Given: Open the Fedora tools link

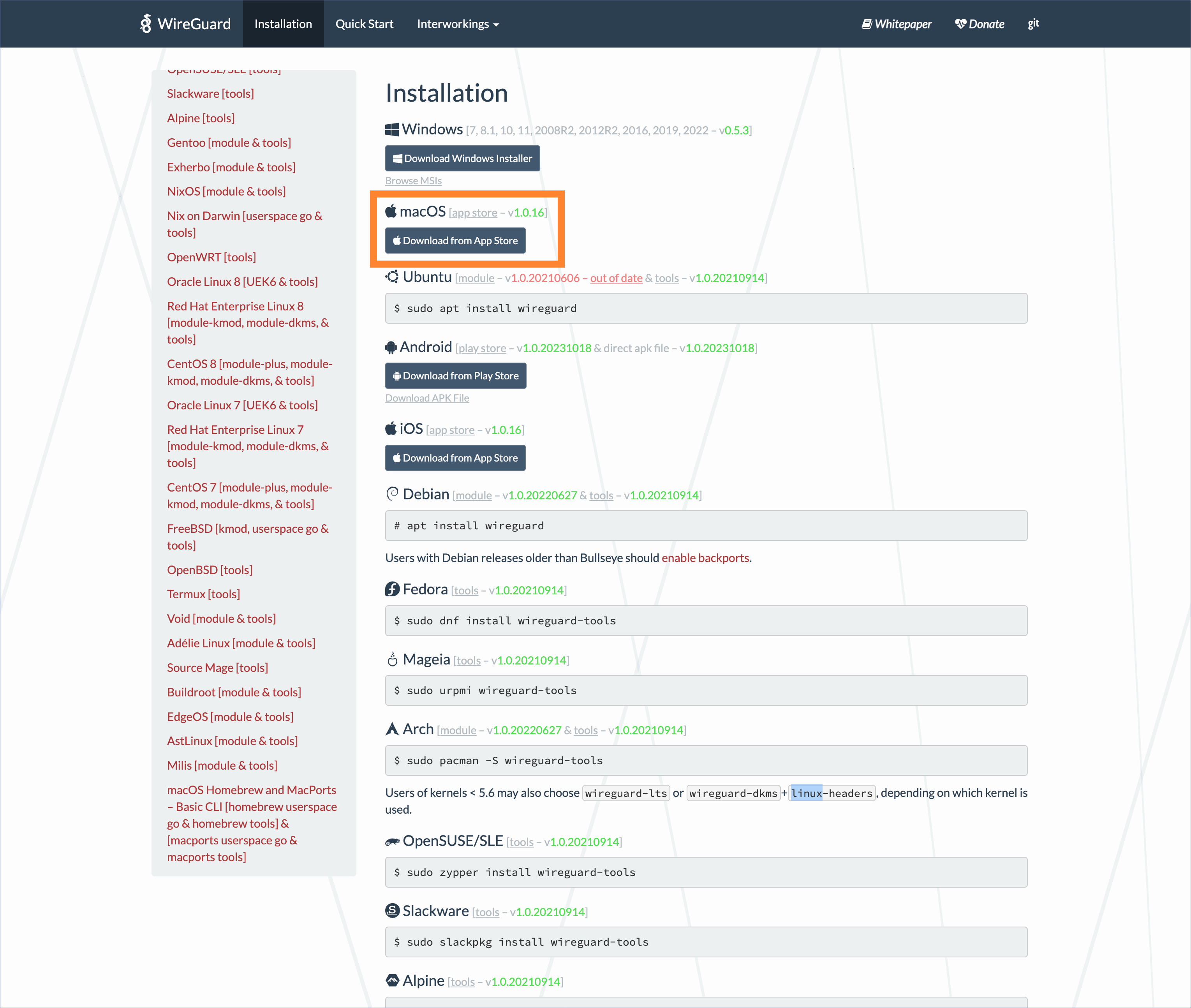Looking at the screenshot, I should pos(466,590).
